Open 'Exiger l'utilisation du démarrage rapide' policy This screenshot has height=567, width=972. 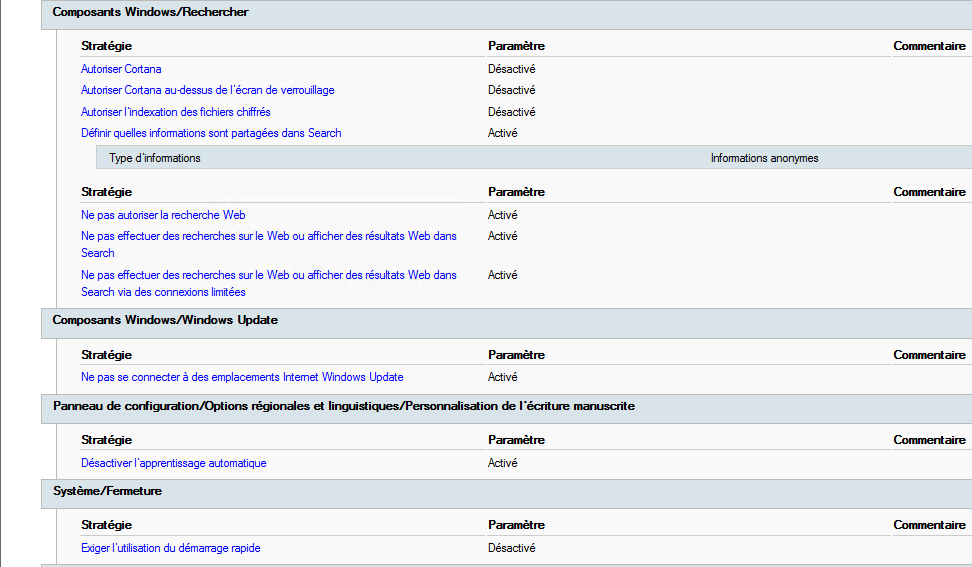pos(170,548)
